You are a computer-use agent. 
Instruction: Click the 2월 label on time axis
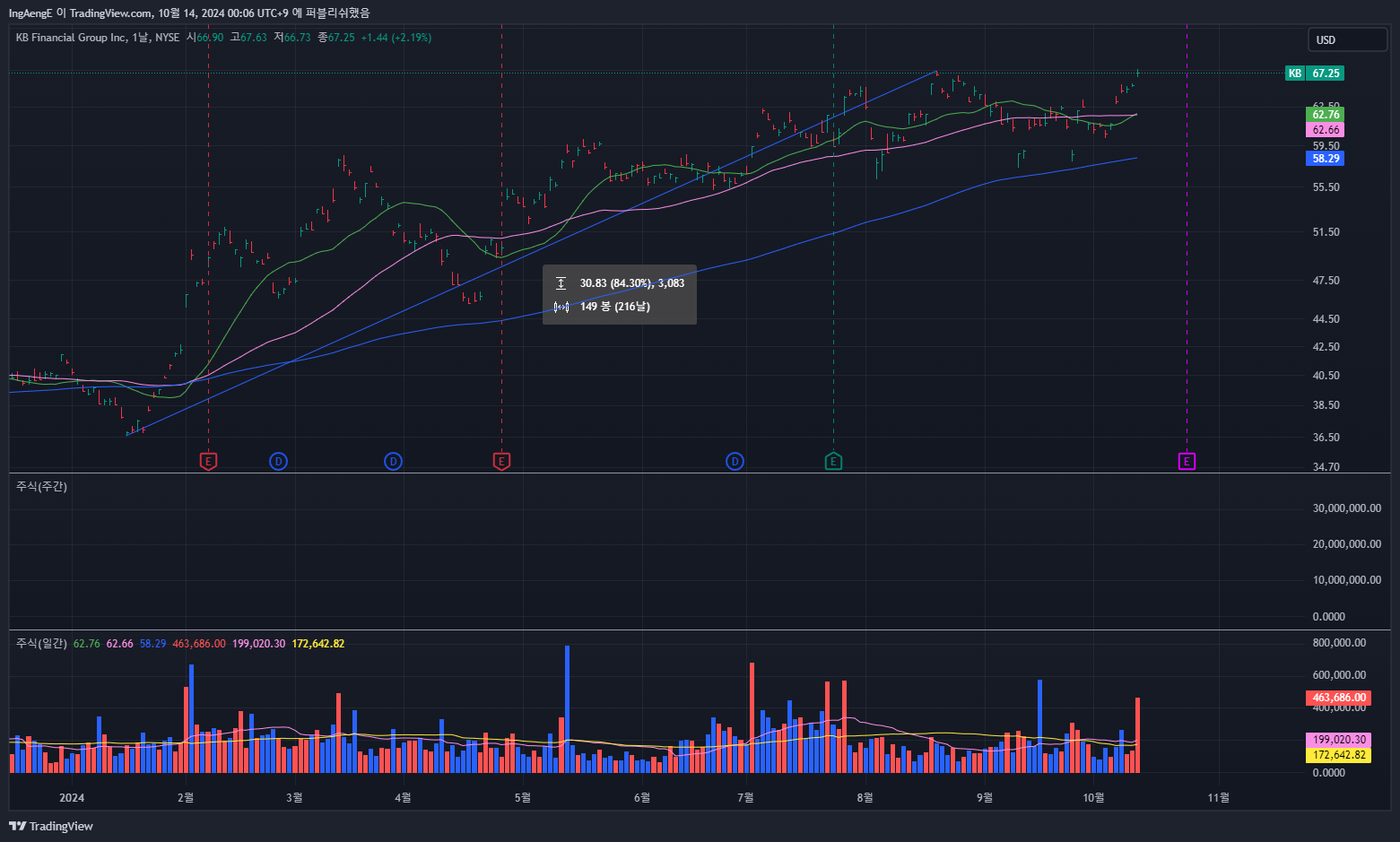tap(186, 798)
